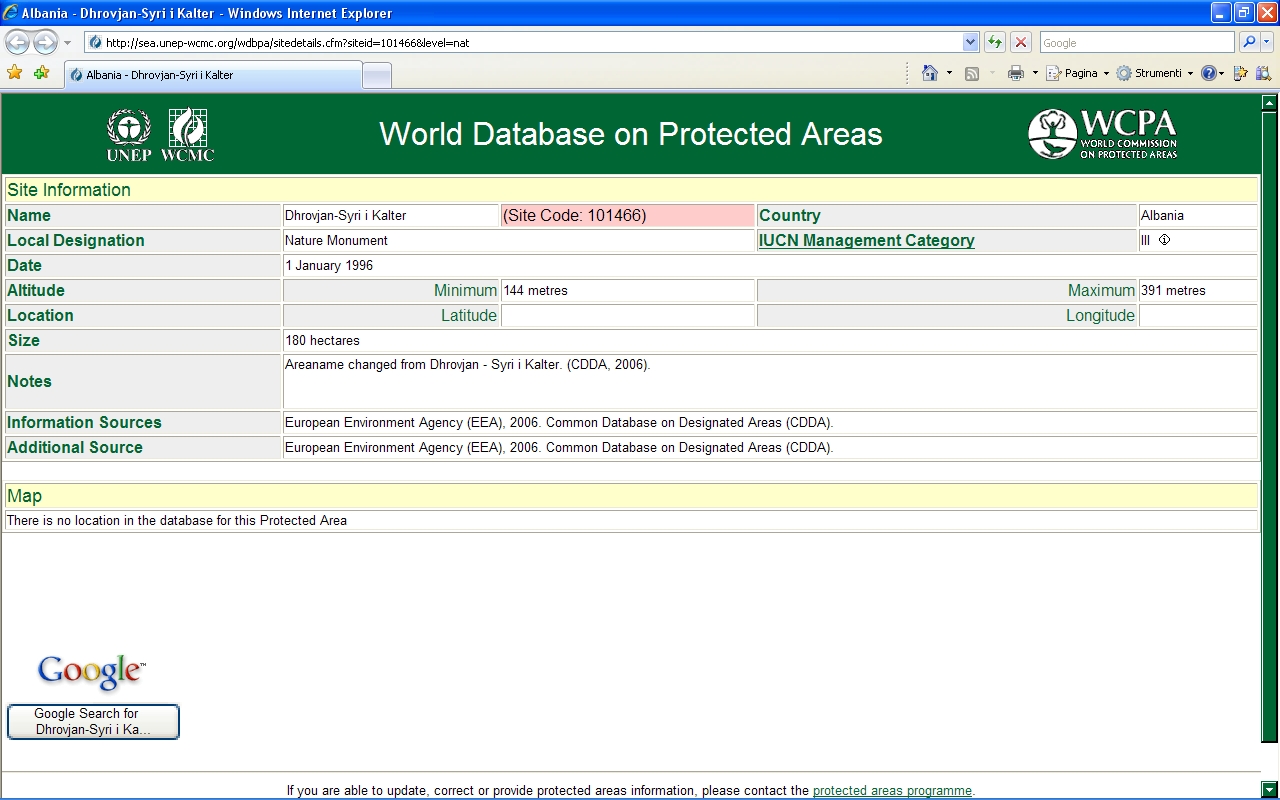The image size is (1280, 800).
Task: Expand the address bar history dropdown
Action: [x=970, y=42]
